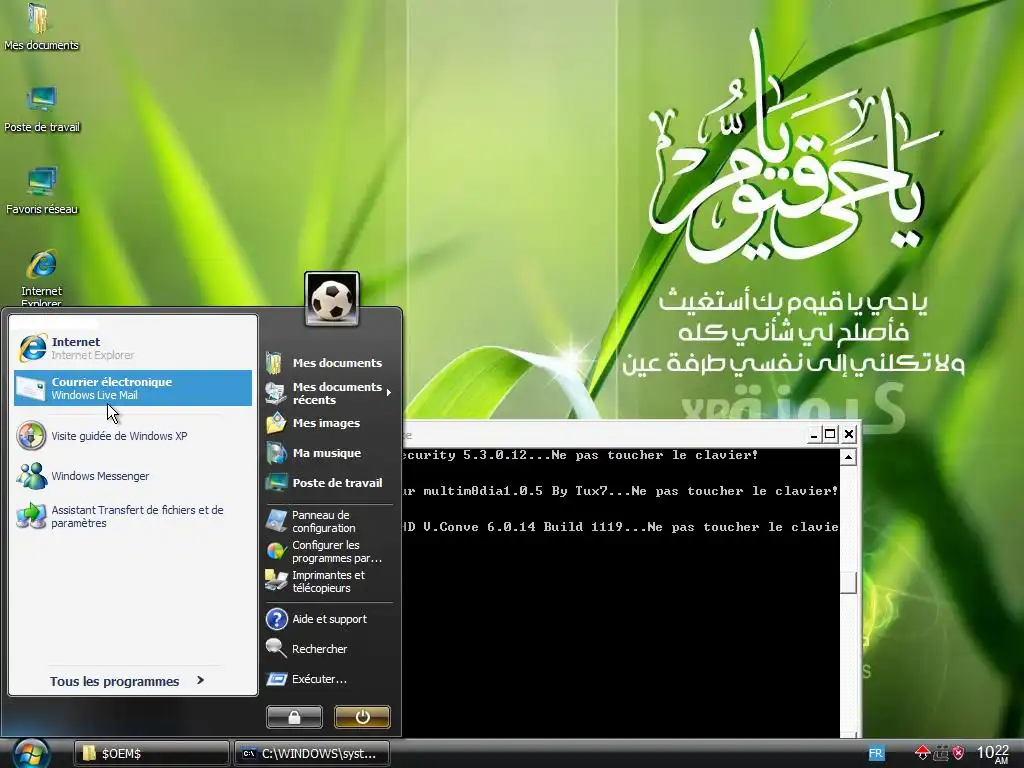Open Internet Explorer desktop shortcut
Viewport: 1024px width, 768px height.
point(42,278)
